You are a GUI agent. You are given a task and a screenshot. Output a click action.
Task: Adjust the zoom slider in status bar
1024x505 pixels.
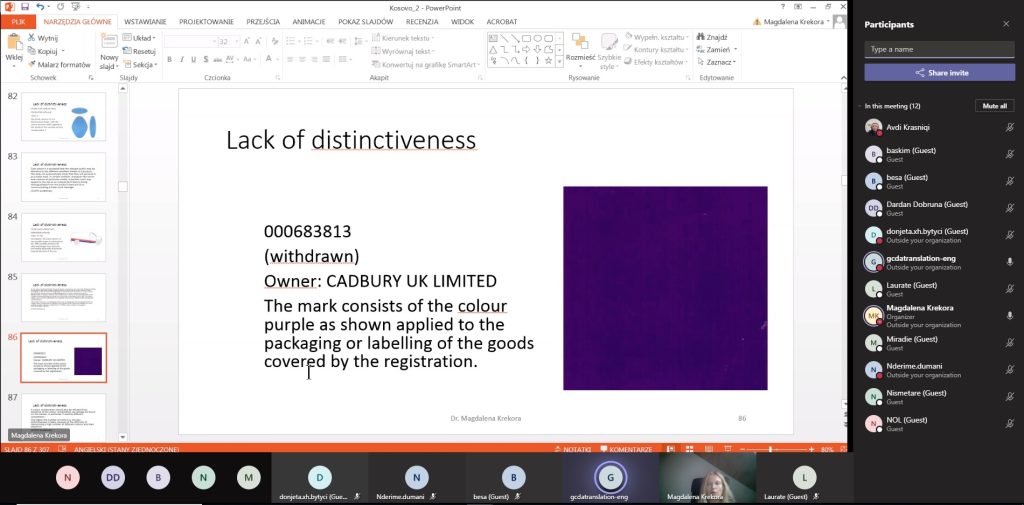click(x=771, y=449)
